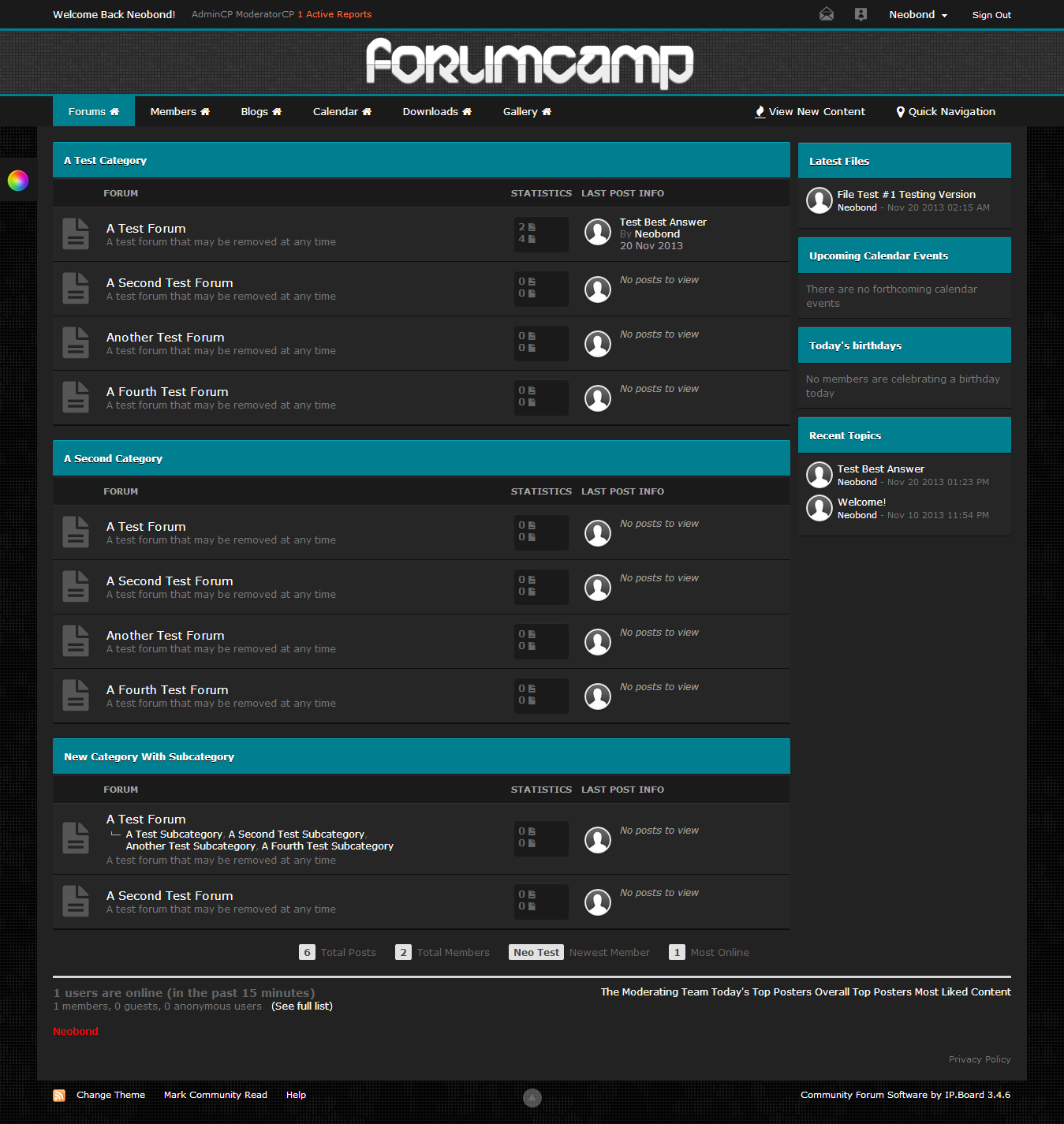This screenshot has width=1064, height=1124.
Task: Click Neobond's avatar in Latest Files
Action: coord(819,200)
